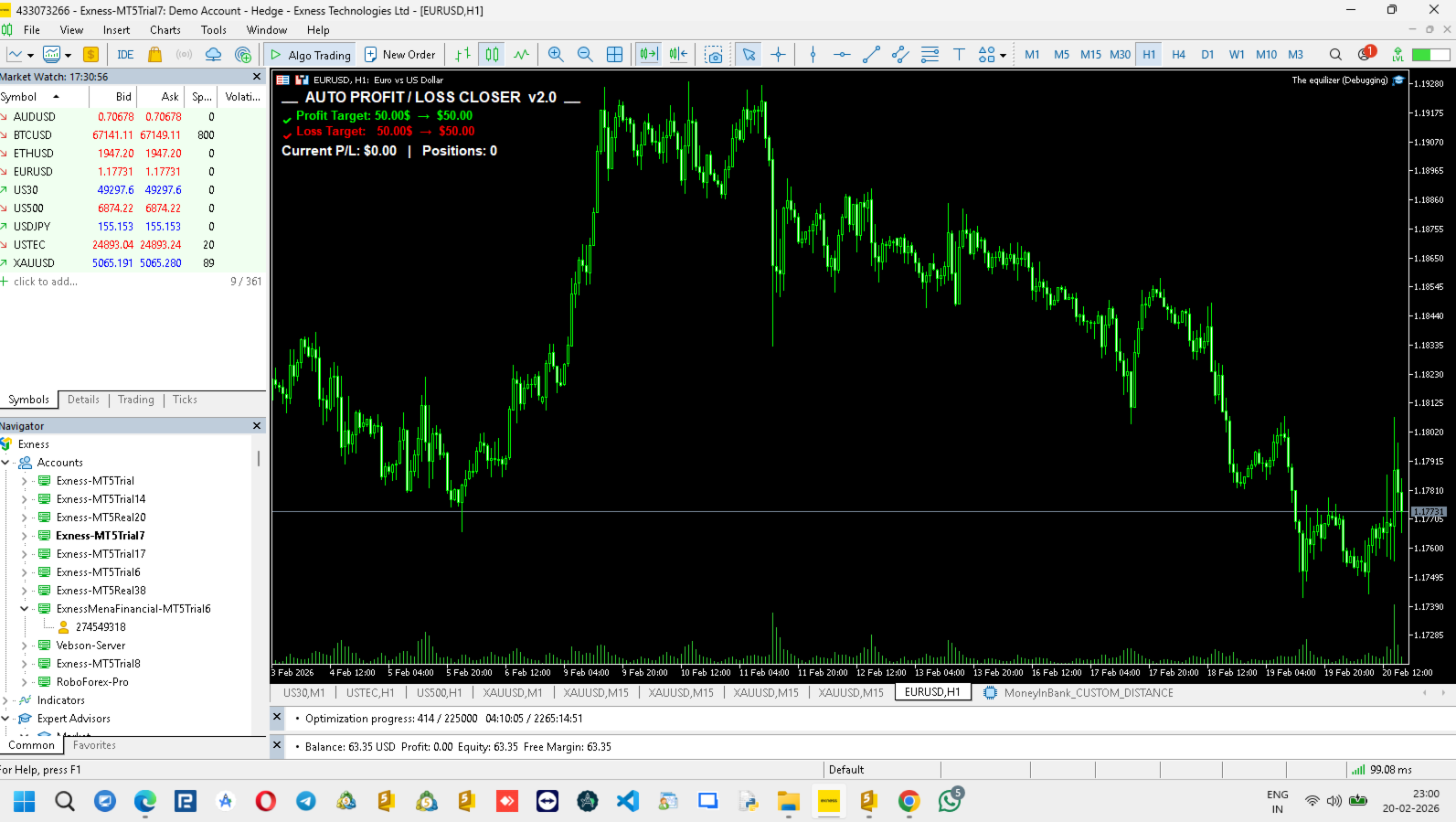Switch timeframe to M1

pos(1032,55)
